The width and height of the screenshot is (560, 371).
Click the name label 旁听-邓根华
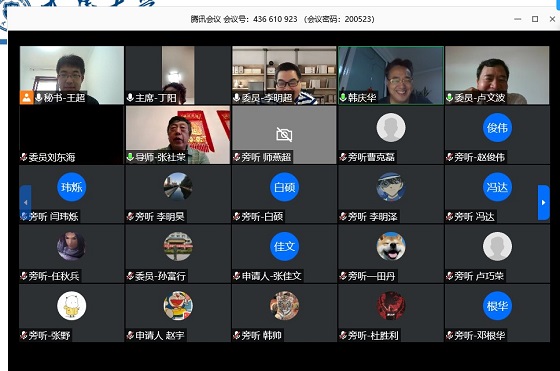[x=480, y=335]
